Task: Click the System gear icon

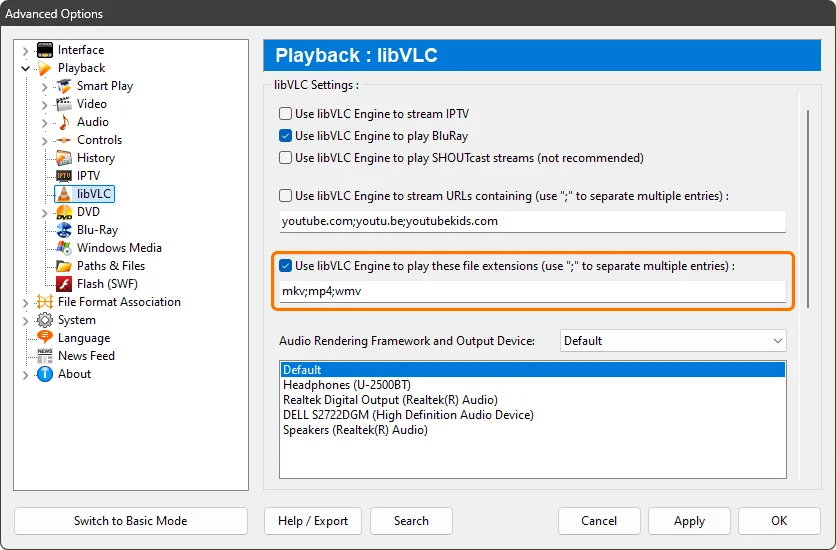Action: click(x=45, y=320)
